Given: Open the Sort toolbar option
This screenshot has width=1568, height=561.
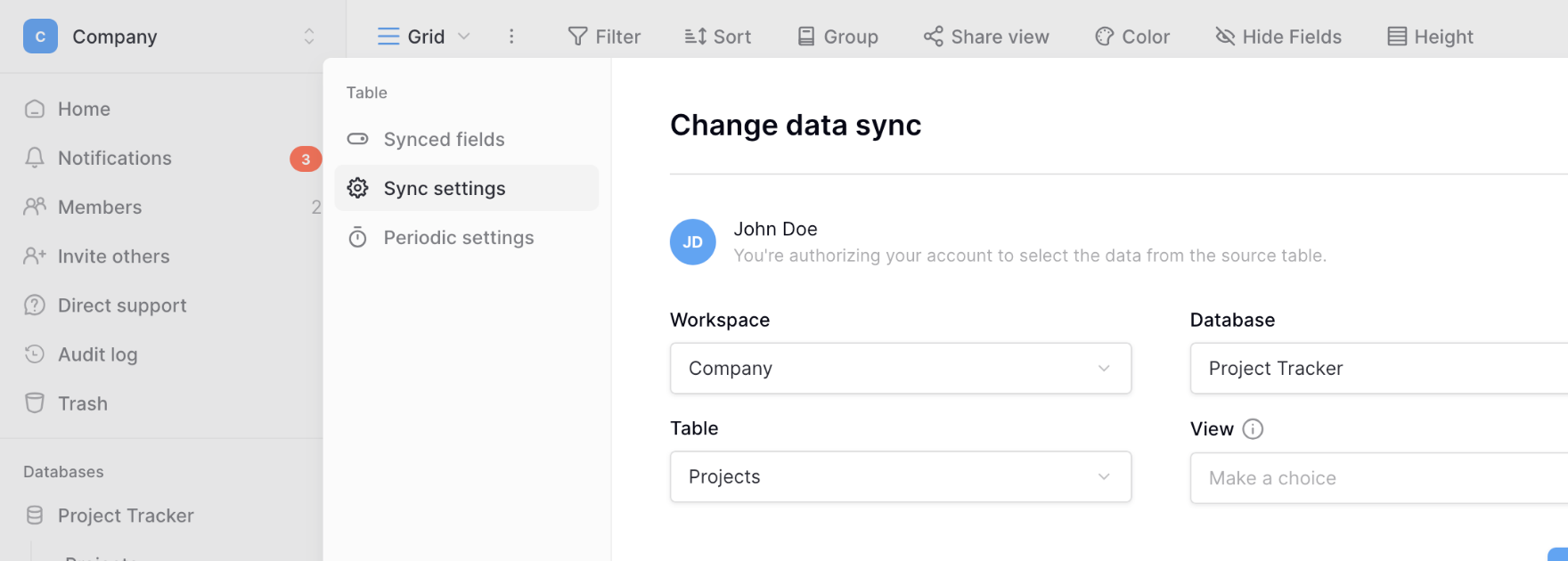Looking at the screenshot, I should point(718,37).
